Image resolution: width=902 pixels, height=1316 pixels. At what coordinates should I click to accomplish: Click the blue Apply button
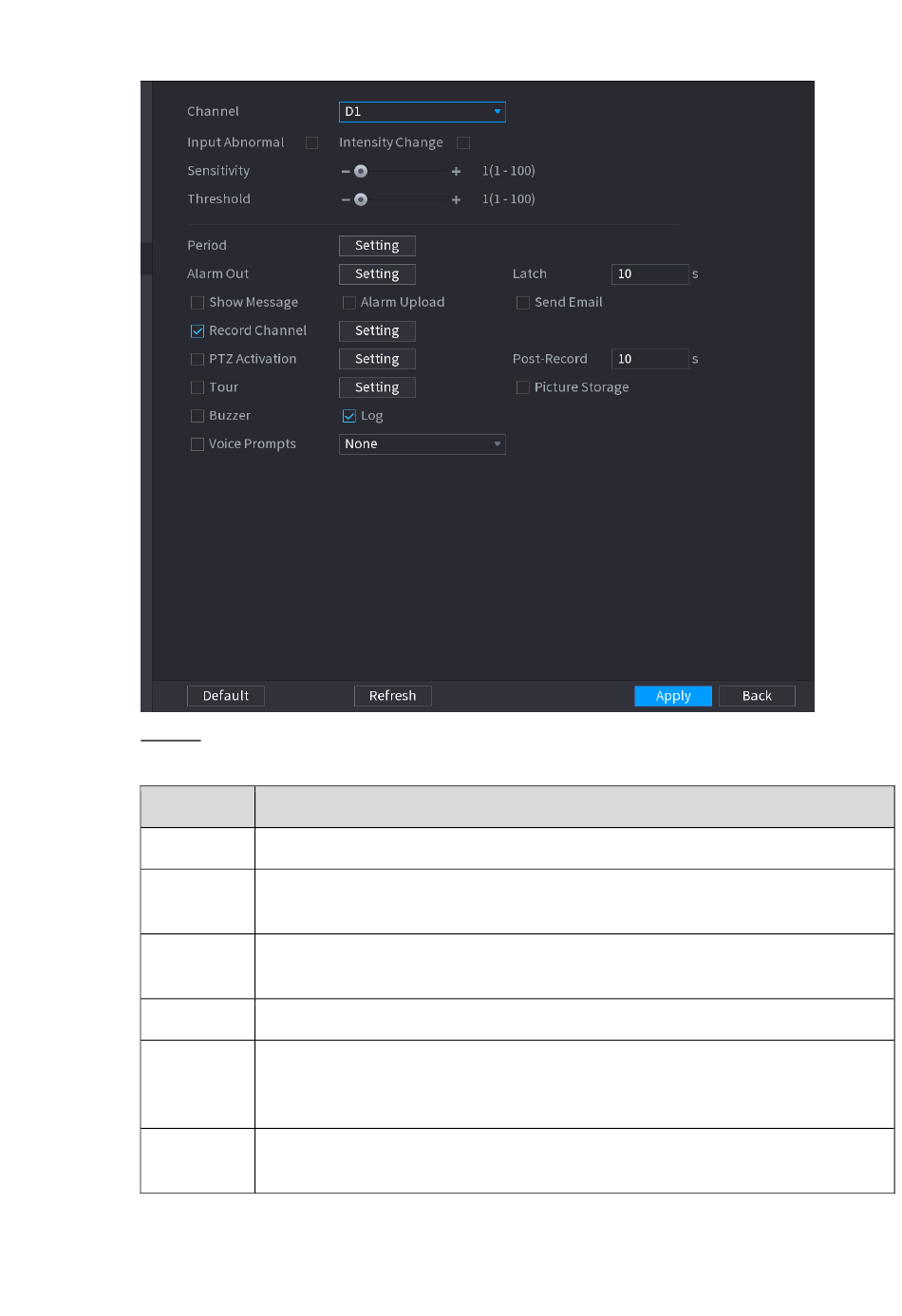pyautogui.click(x=673, y=696)
